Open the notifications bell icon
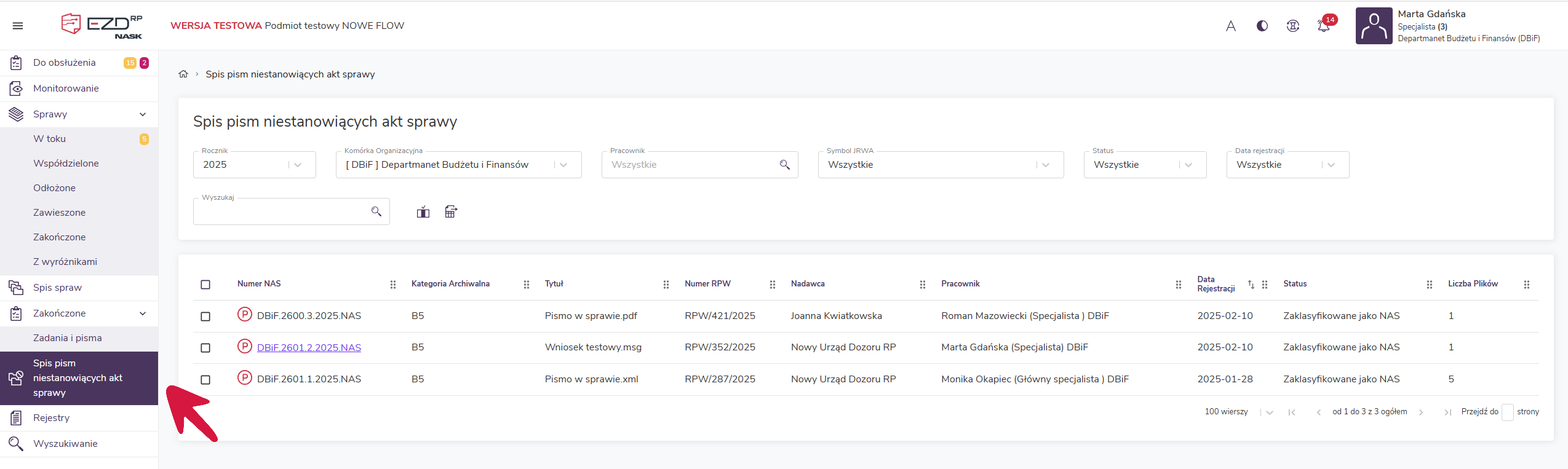Screen dimensions: 1568x469 [1323, 26]
